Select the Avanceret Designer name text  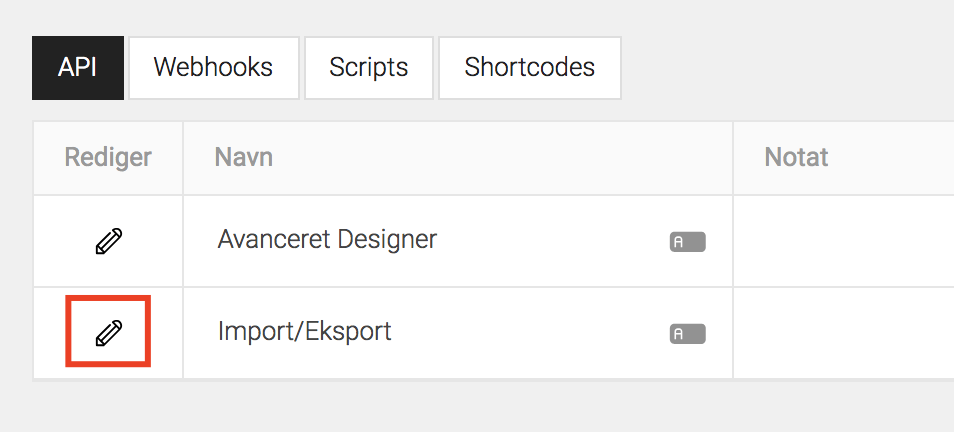[x=327, y=239]
